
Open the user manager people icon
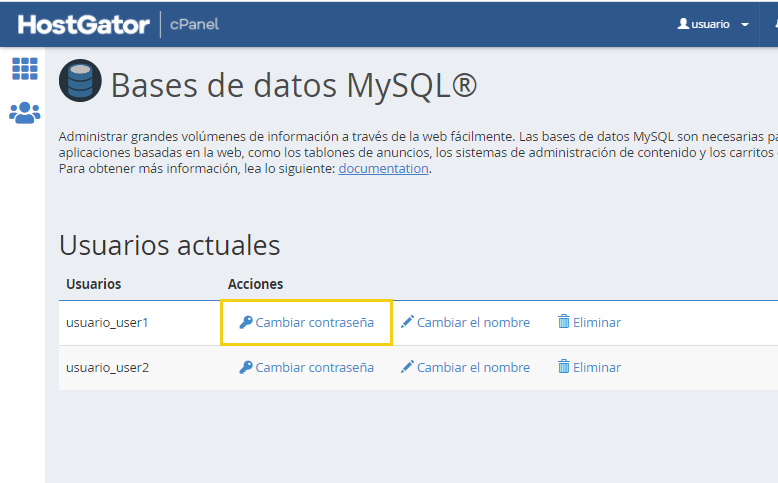click(x=25, y=113)
